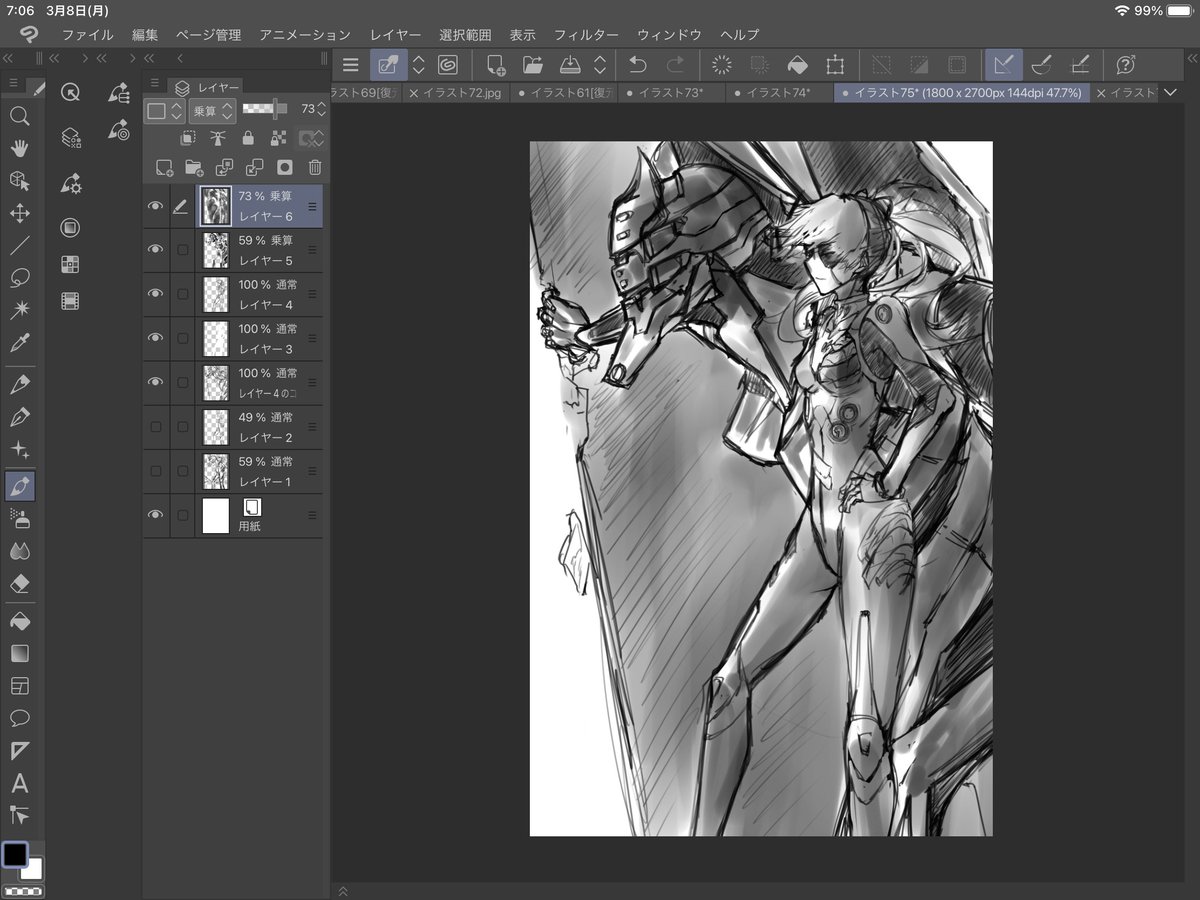Select the Eraser tool
This screenshot has height=900, width=1200.
coord(19,584)
